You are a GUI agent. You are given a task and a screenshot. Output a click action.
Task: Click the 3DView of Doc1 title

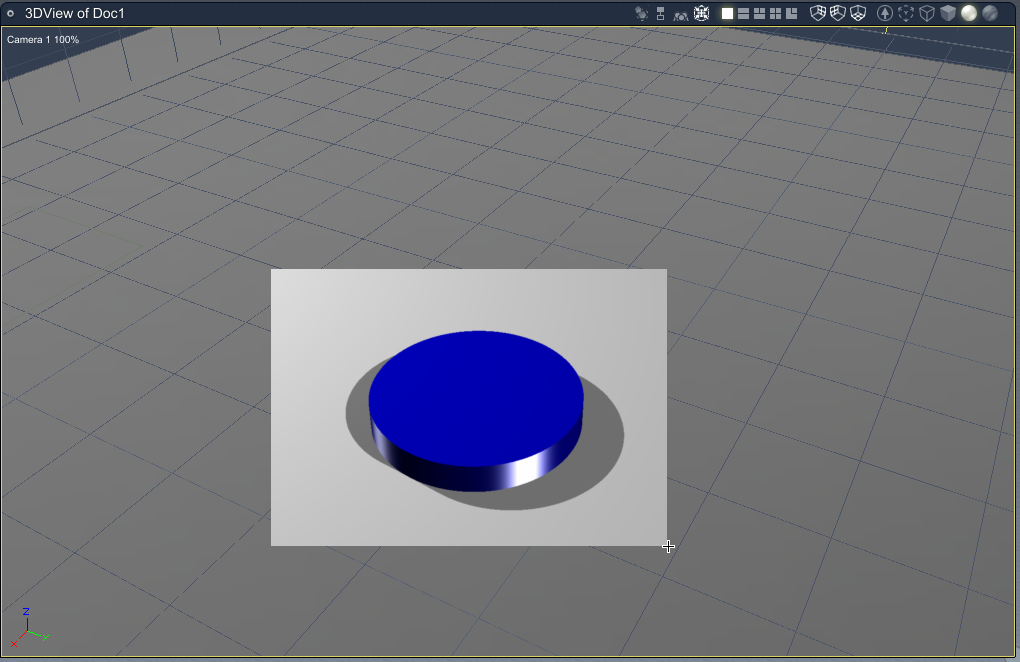(75, 14)
